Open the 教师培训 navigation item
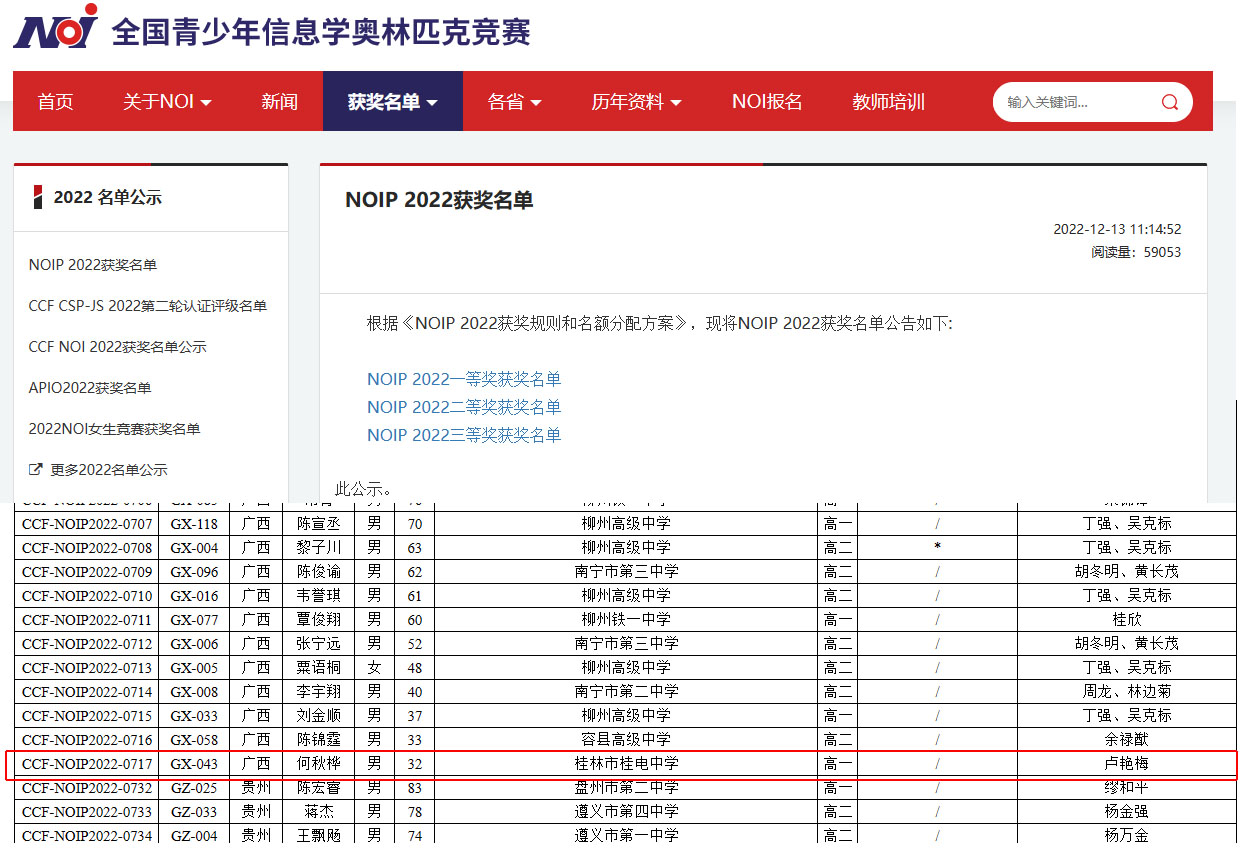This screenshot has width=1251, height=850. point(888,102)
